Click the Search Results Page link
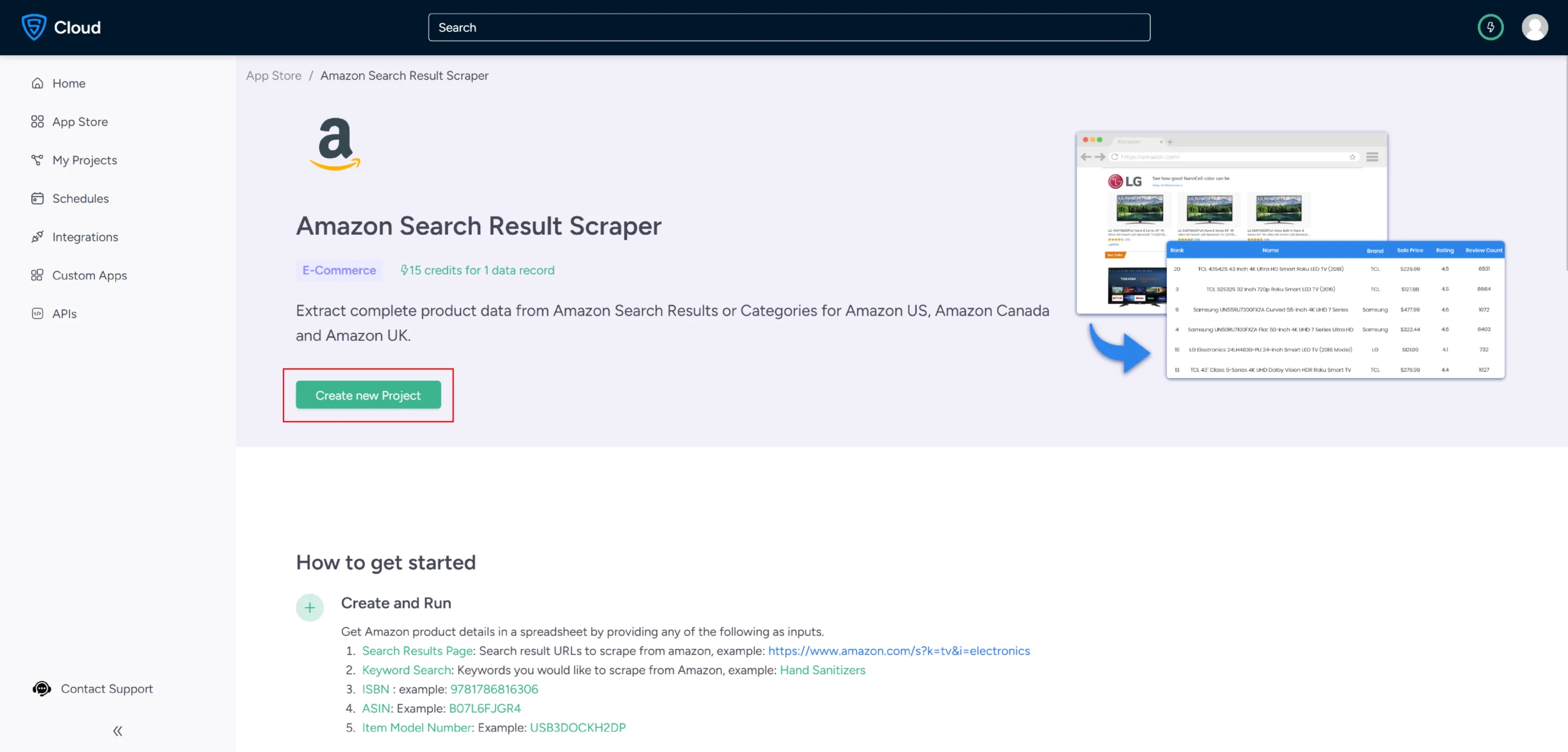This screenshot has height=752, width=1568. point(418,651)
